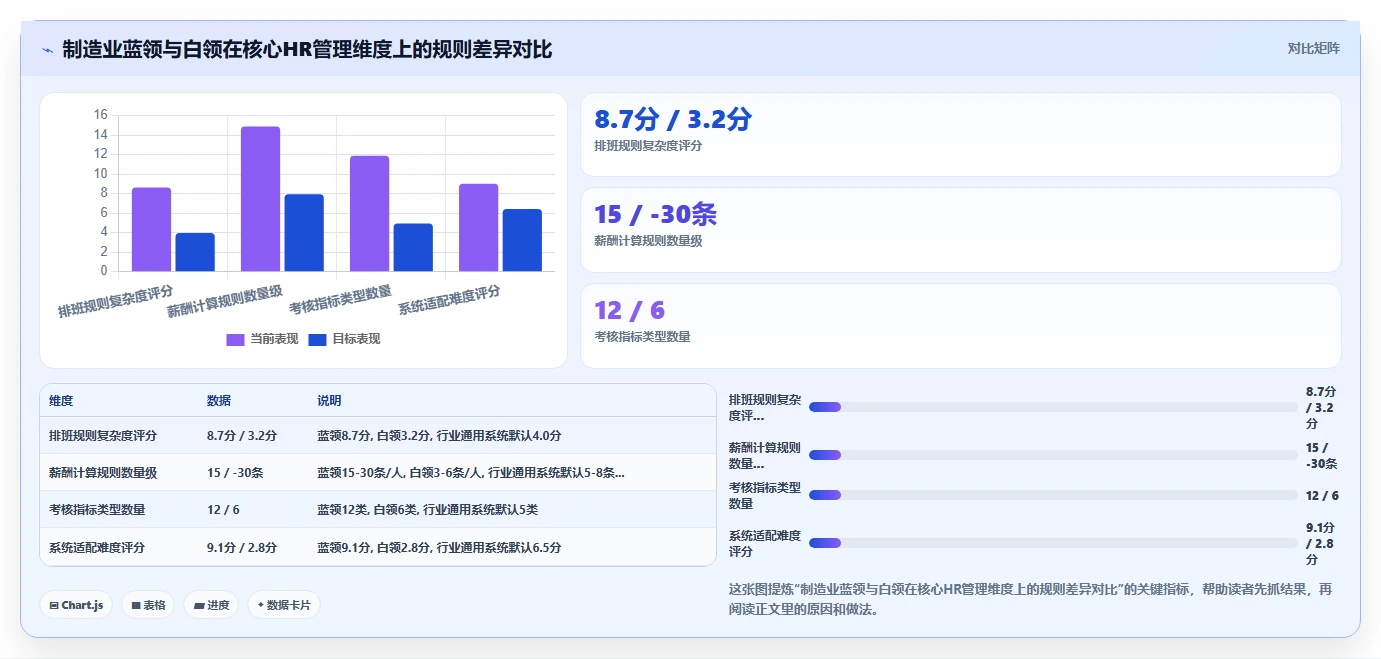This screenshot has width=1381, height=659.
Task: Click the blue 系统适配难度评分 target bar
Action: click(x=522, y=240)
